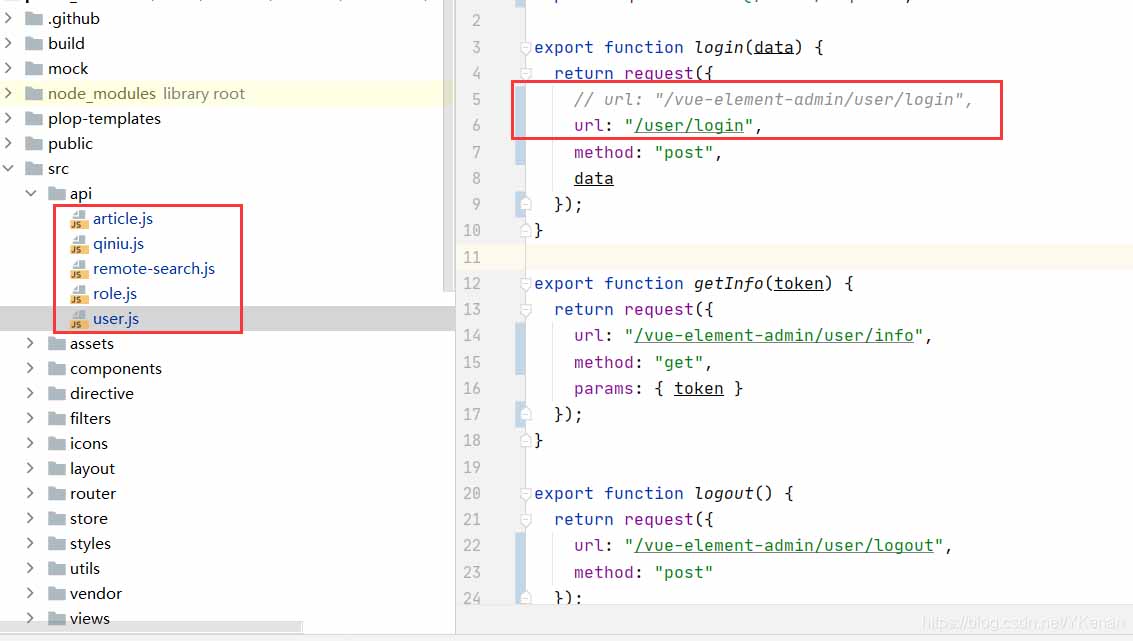Click the public folder icon
This screenshot has width=1133, height=641.
pos(34,143)
